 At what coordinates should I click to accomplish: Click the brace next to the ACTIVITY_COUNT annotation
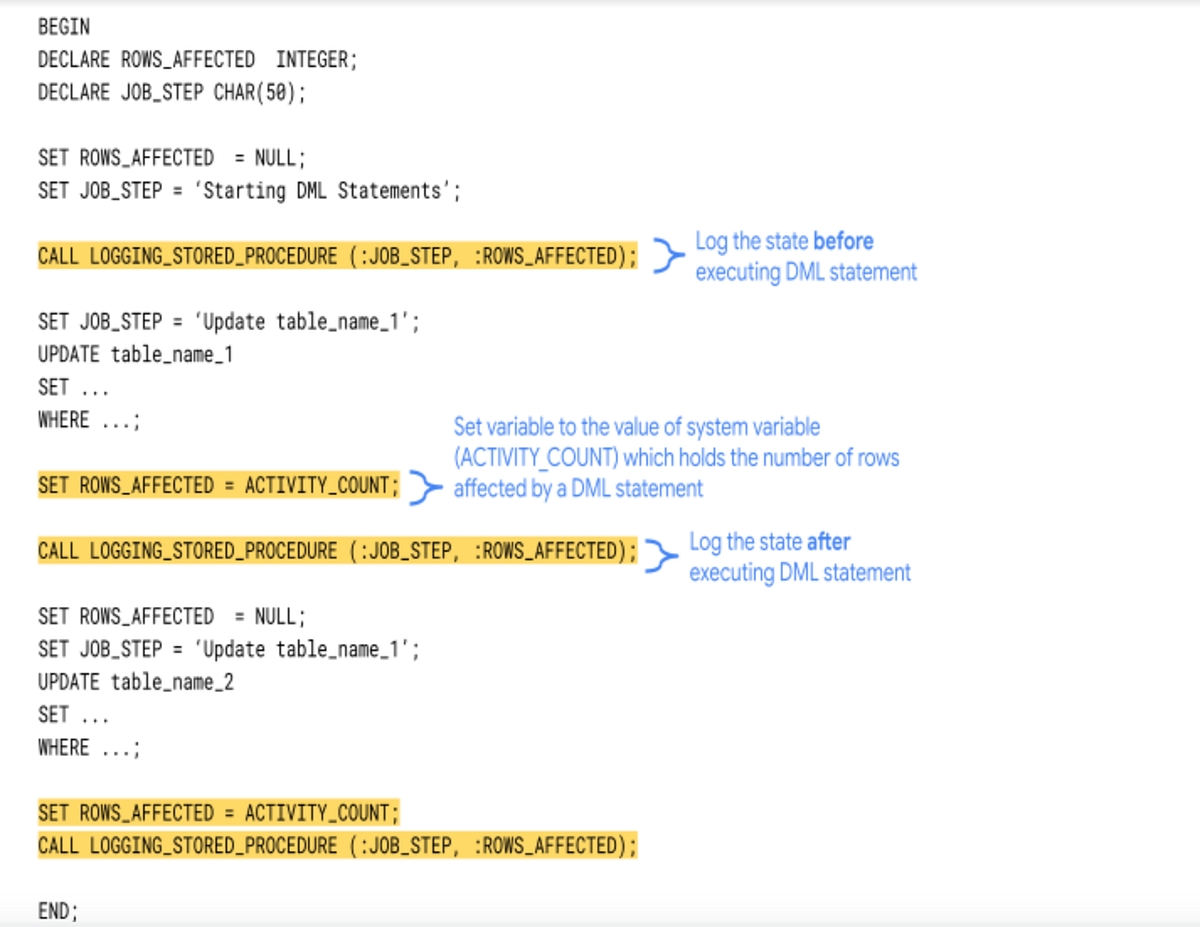pos(427,487)
